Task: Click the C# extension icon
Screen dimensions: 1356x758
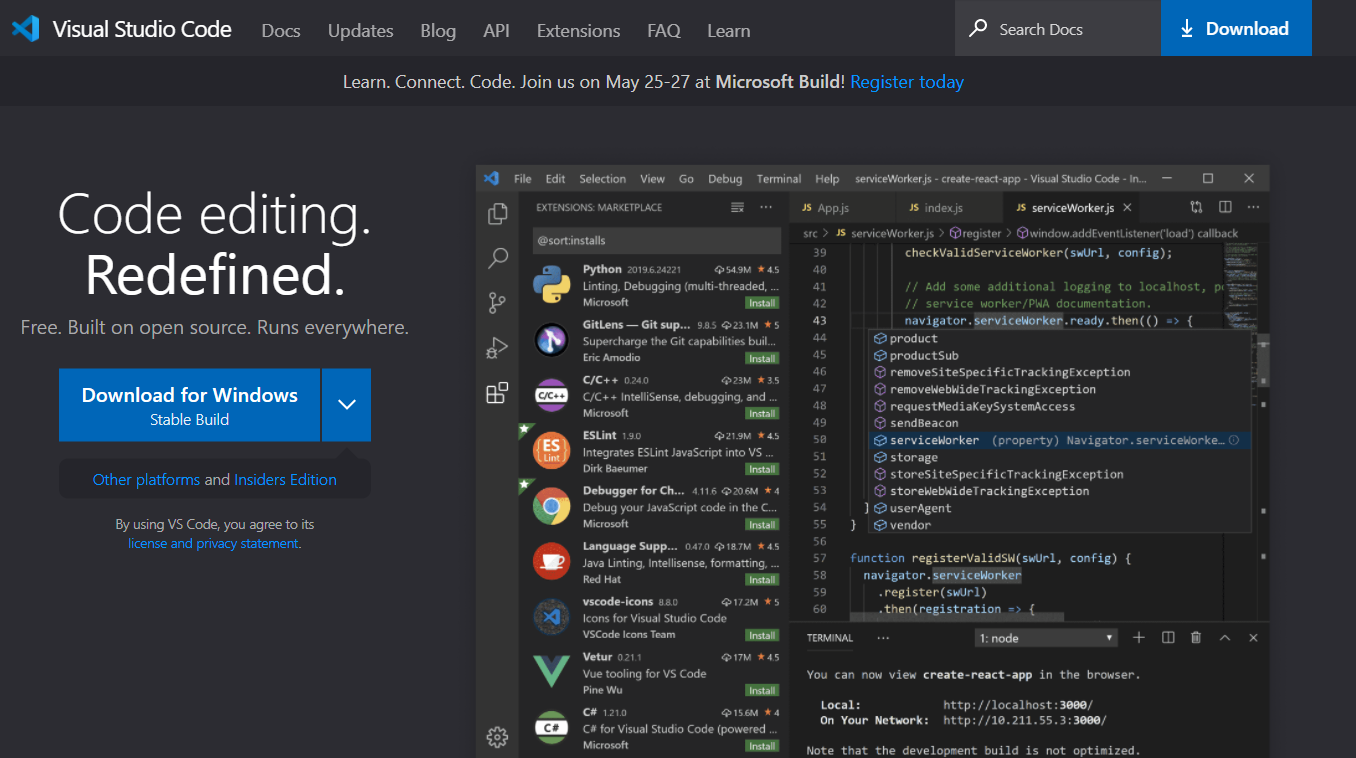Action: pyautogui.click(x=552, y=728)
